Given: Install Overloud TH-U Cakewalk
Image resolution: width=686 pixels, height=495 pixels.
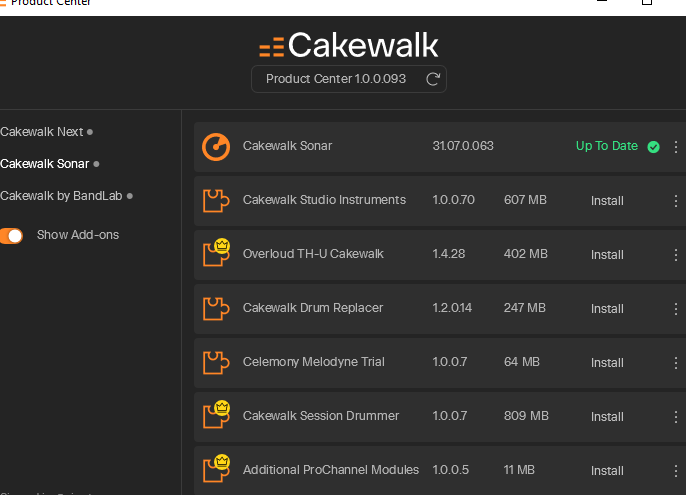Looking at the screenshot, I should click(607, 255).
